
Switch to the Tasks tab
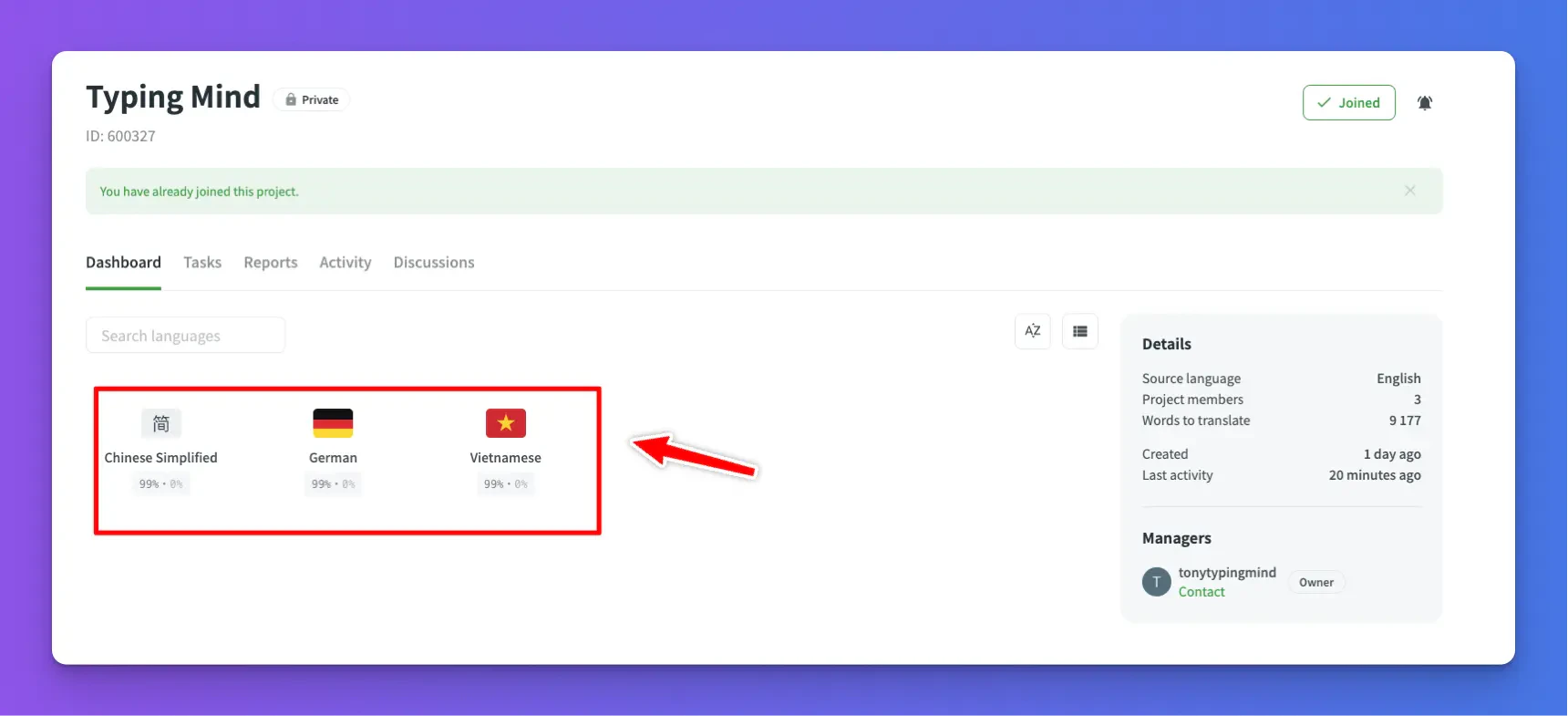(202, 263)
